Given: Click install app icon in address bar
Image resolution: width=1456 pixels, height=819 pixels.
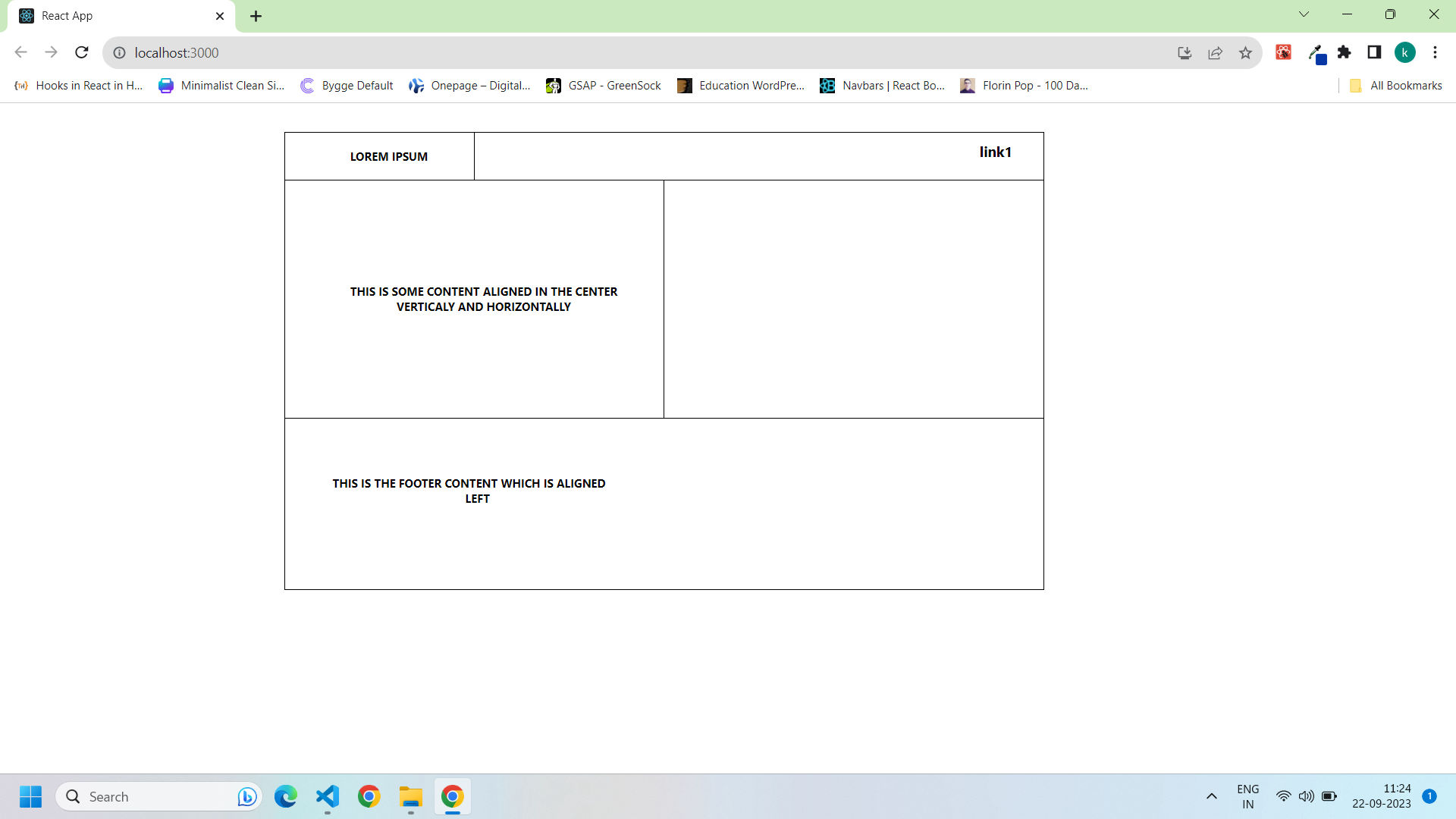Looking at the screenshot, I should pyautogui.click(x=1185, y=52).
